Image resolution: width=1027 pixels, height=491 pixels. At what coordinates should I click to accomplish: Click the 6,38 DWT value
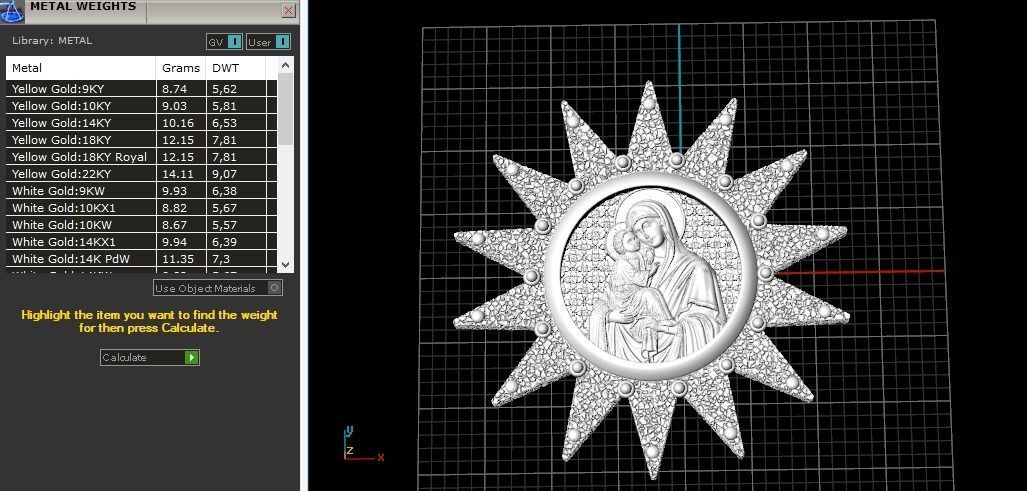225,191
